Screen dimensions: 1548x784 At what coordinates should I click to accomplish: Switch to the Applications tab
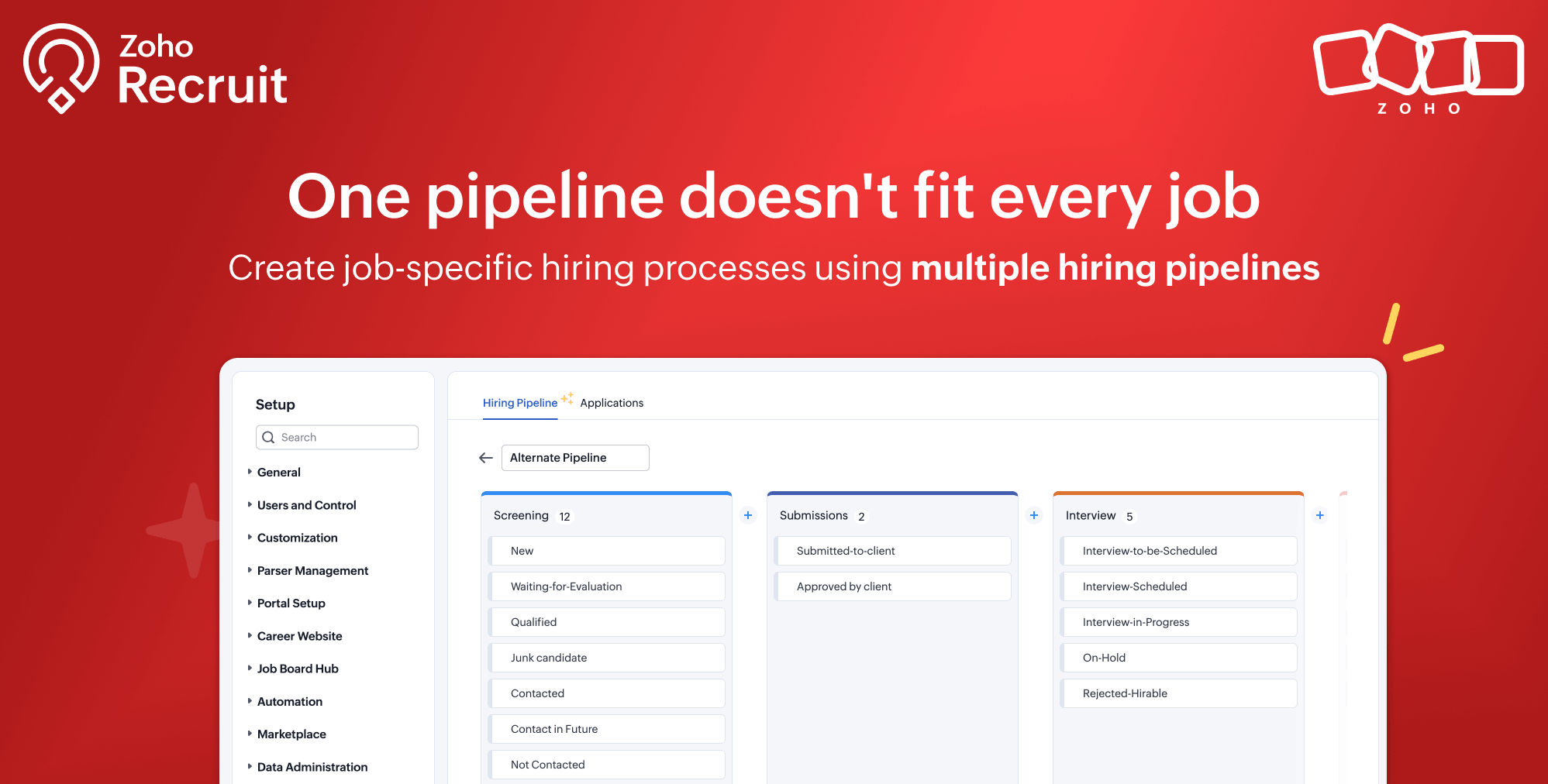point(612,403)
